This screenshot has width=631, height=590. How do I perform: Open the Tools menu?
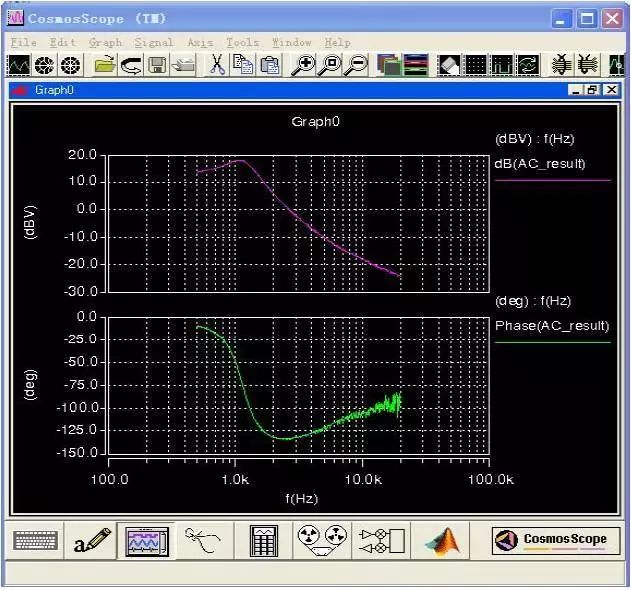(242, 42)
